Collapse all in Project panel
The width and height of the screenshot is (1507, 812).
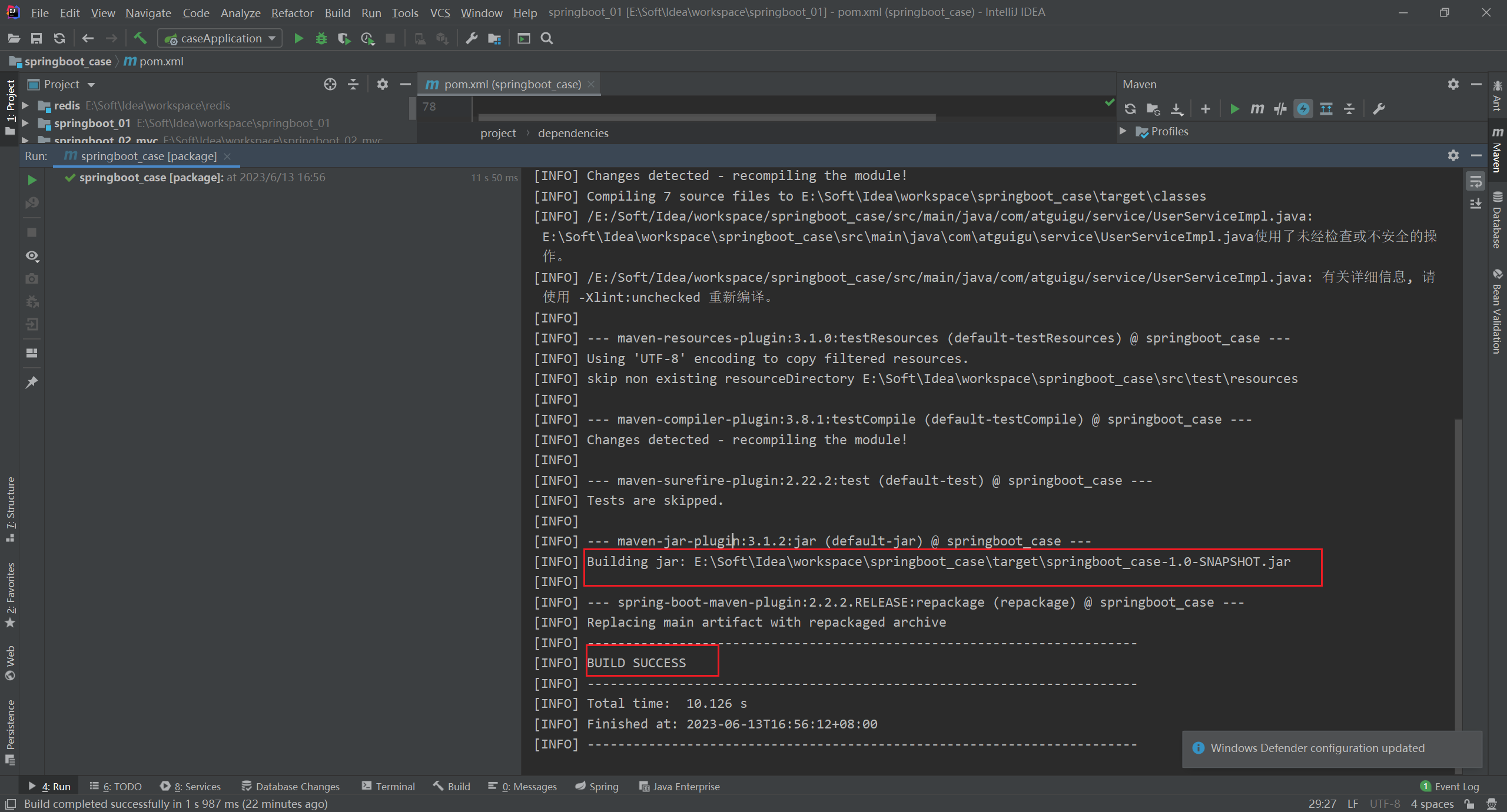tap(353, 84)
